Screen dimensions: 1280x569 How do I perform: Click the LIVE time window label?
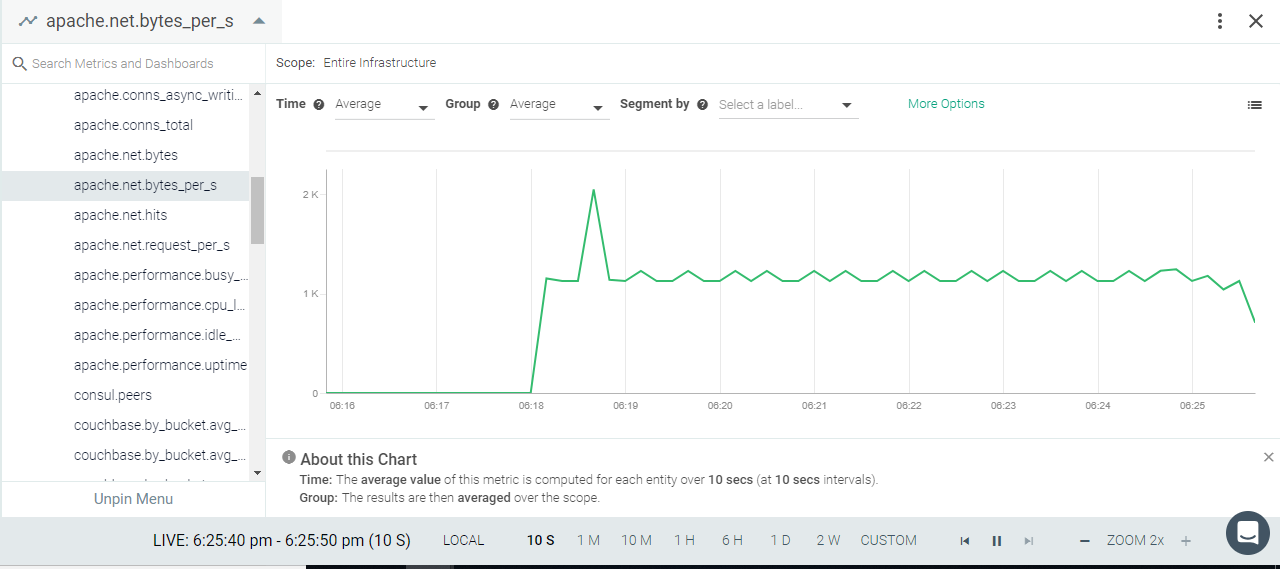pos(281,540)
